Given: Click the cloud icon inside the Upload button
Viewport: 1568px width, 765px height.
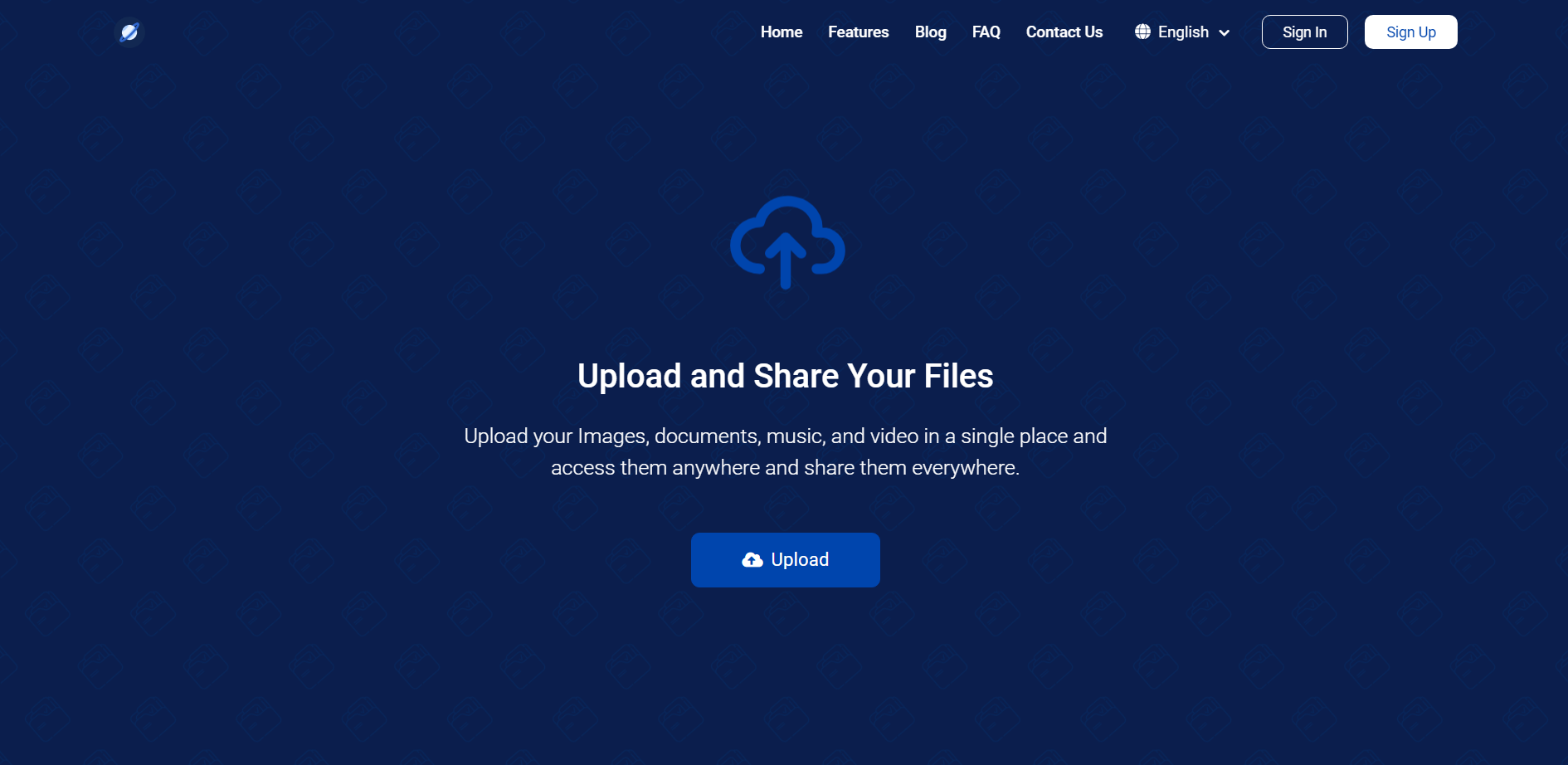Looking at the screenshot, I should tap(751, 559).
